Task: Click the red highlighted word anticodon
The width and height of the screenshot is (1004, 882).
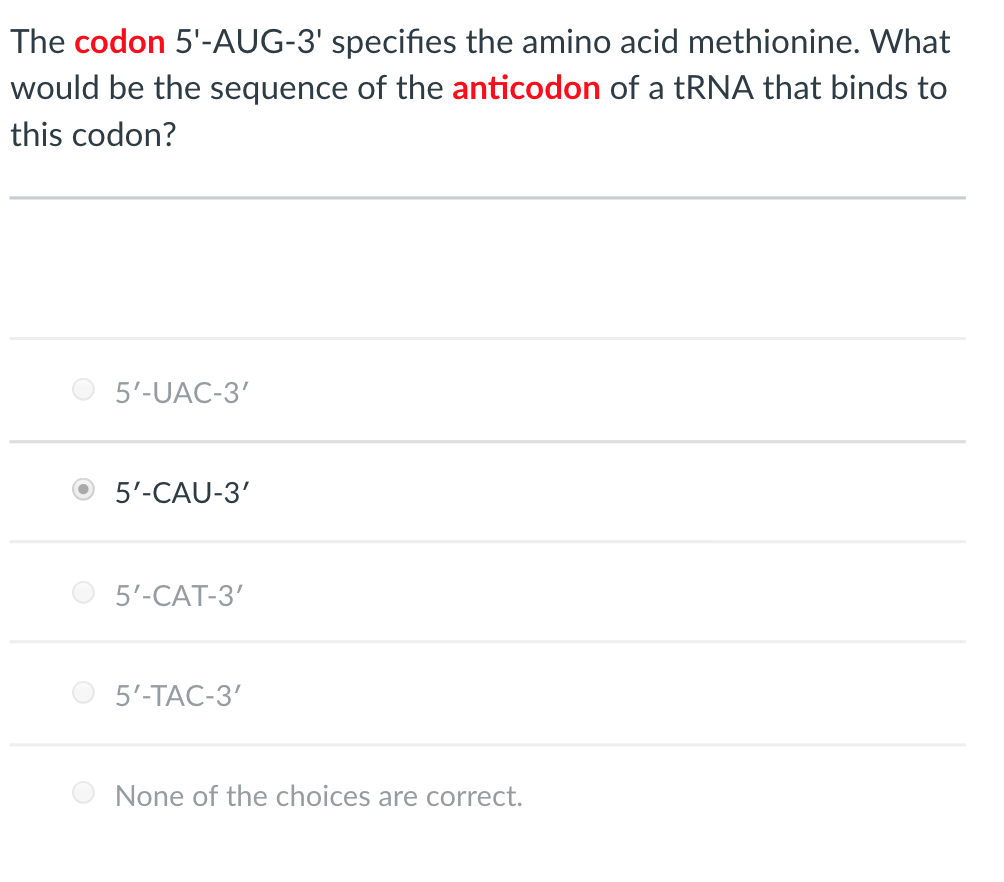Action: [526, 89]
